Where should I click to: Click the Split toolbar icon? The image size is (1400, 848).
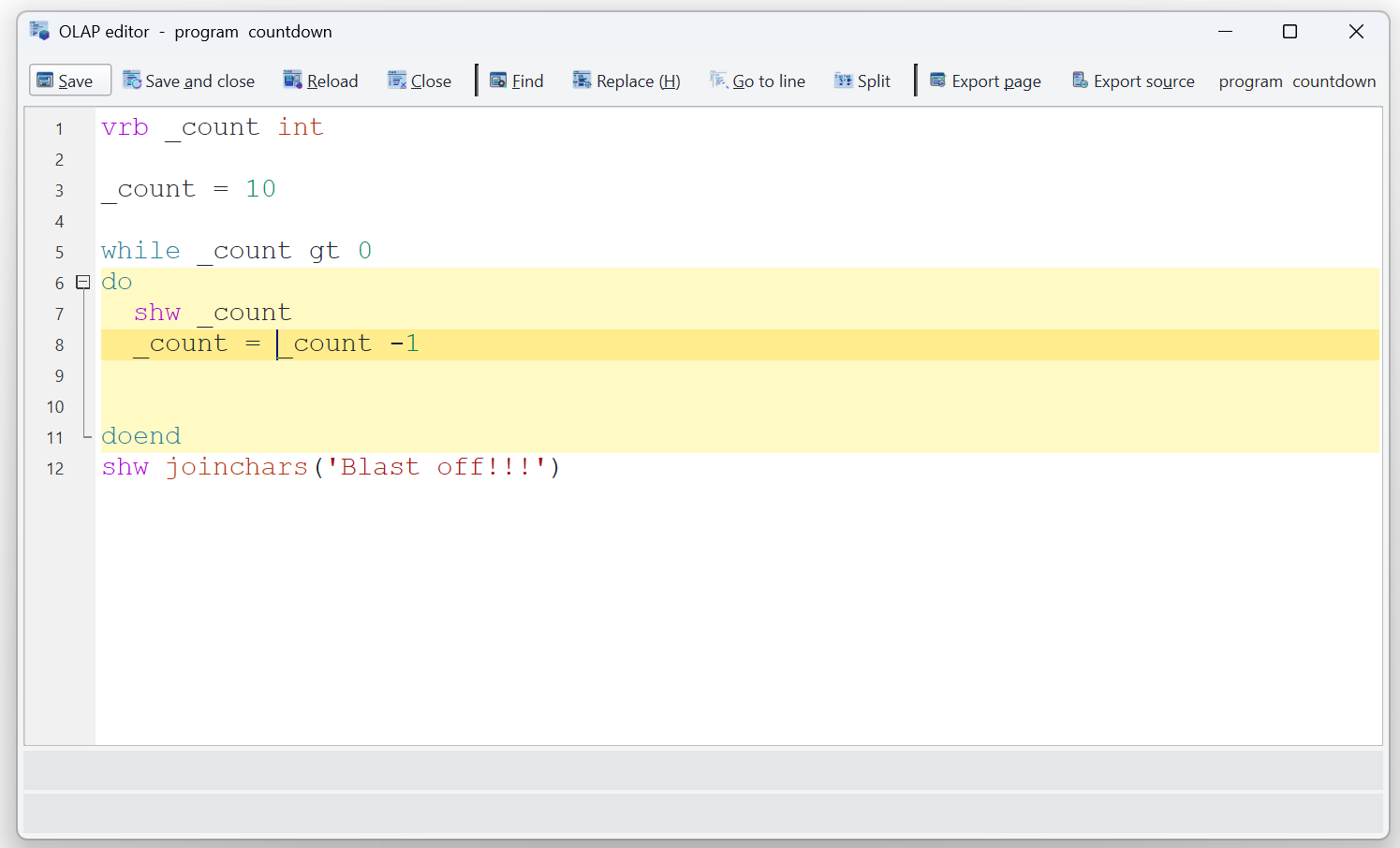[844, 80]
